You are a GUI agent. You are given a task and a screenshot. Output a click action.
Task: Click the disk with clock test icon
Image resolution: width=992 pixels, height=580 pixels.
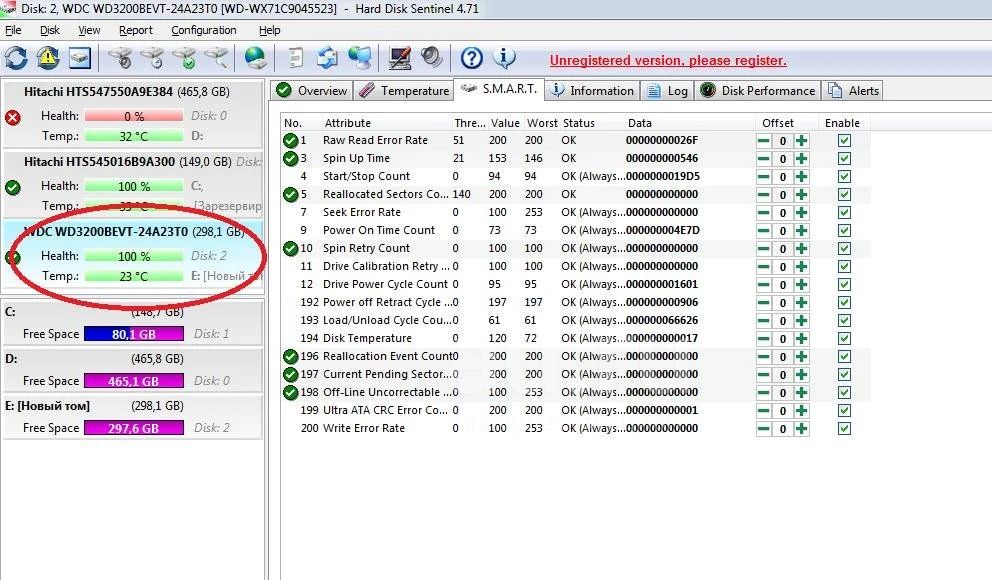(152, 58)
